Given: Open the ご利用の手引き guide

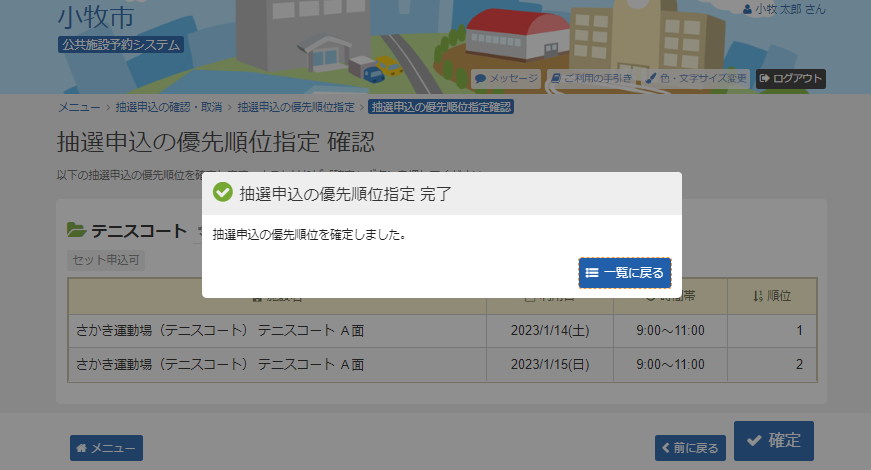Looking at the screenshot, I should 592,78.
